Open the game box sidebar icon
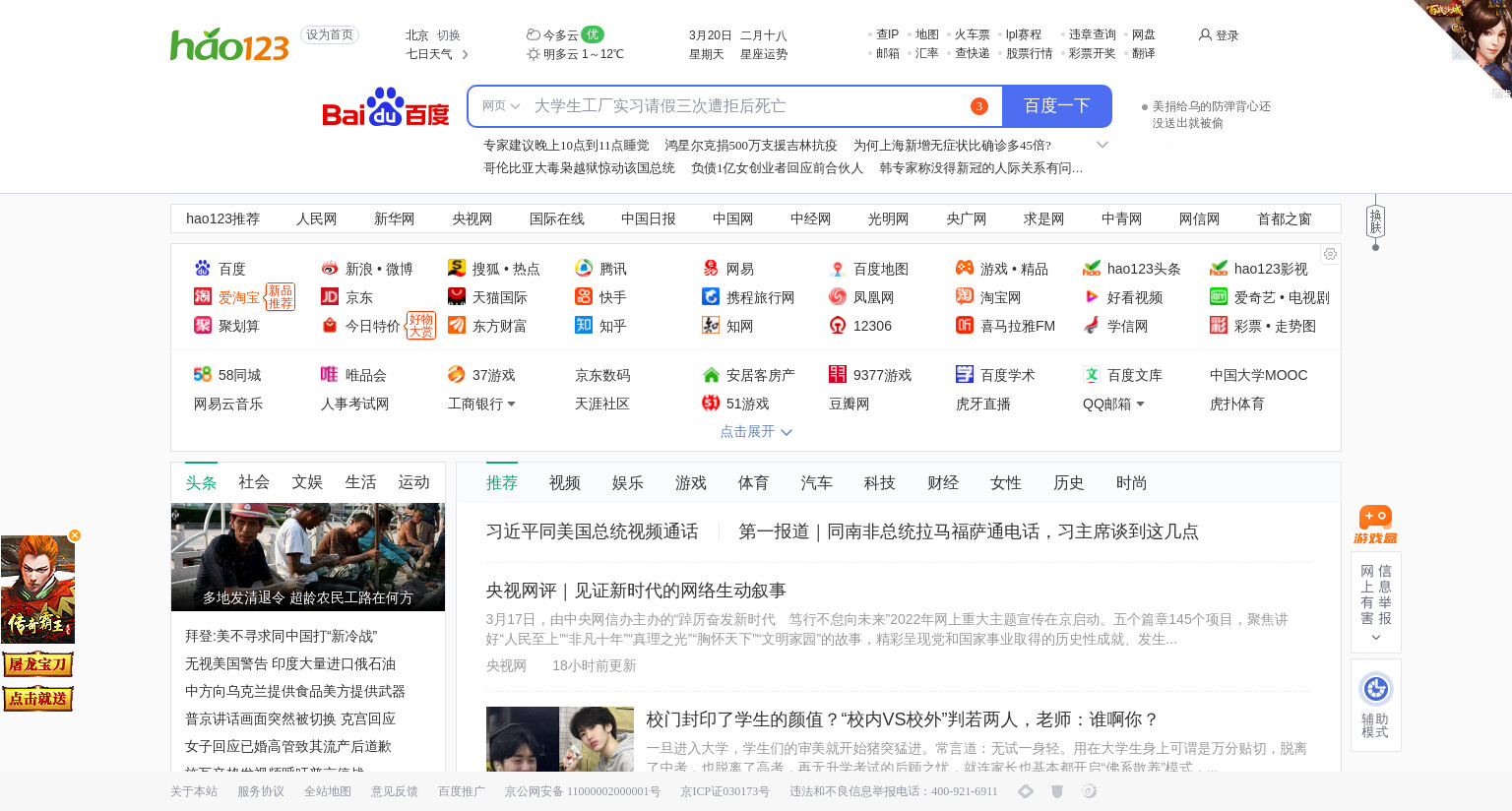The width and height of the screenshot is (1512, 811). 1375,525
